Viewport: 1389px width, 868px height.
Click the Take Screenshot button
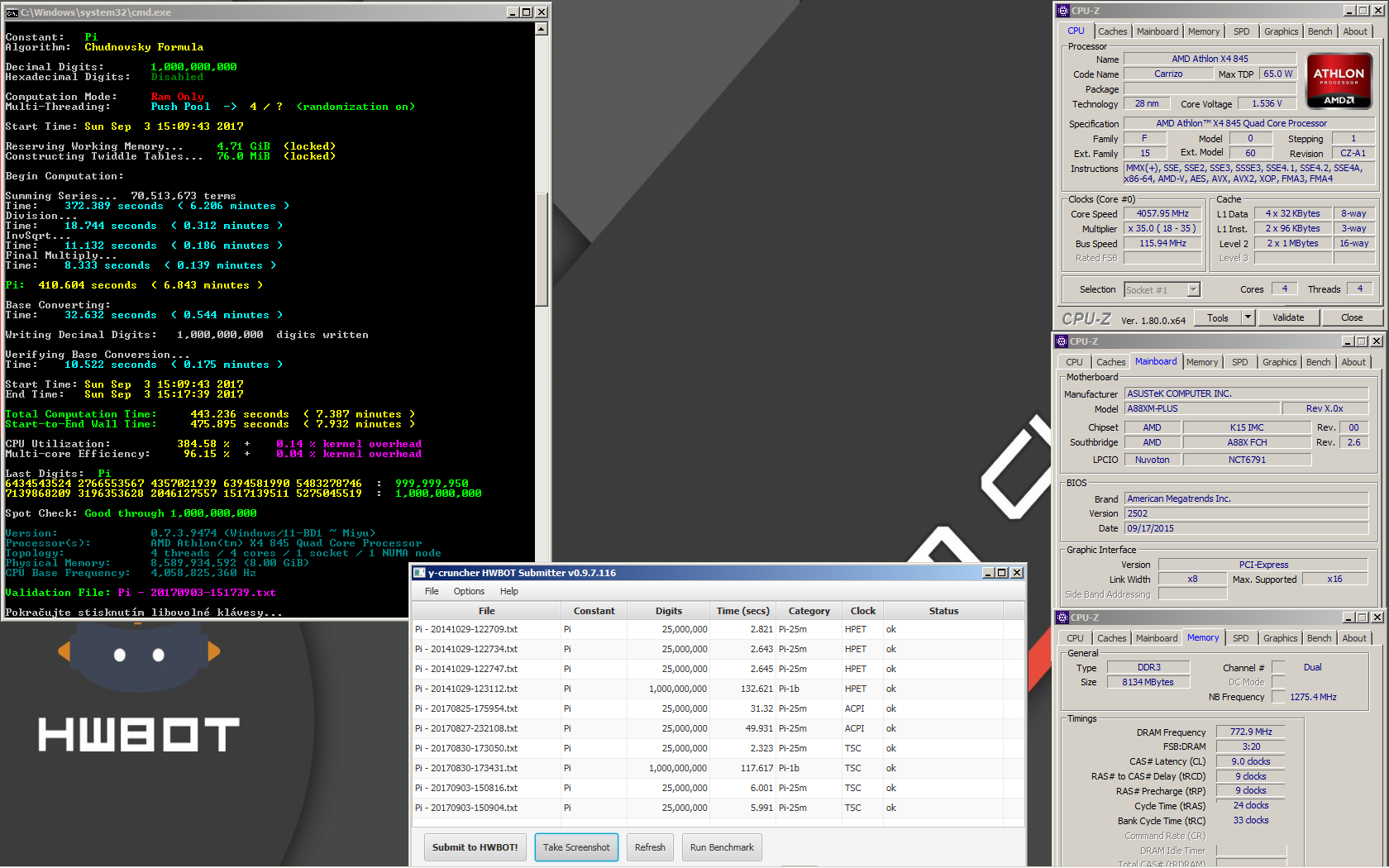click(576, 847)
